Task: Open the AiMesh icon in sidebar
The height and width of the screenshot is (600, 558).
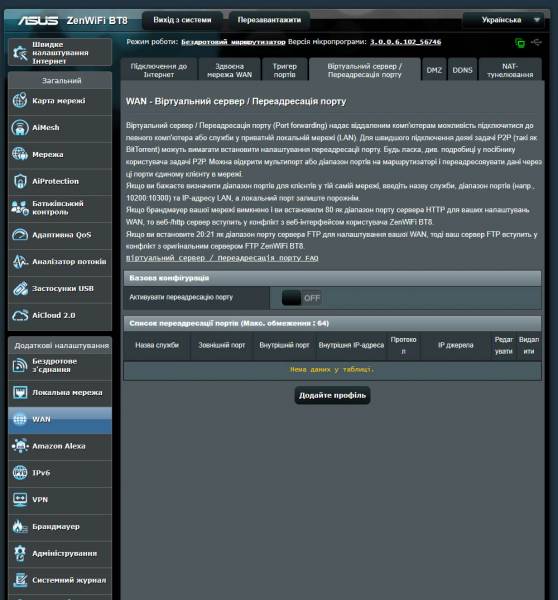Action: click(20, 127)
